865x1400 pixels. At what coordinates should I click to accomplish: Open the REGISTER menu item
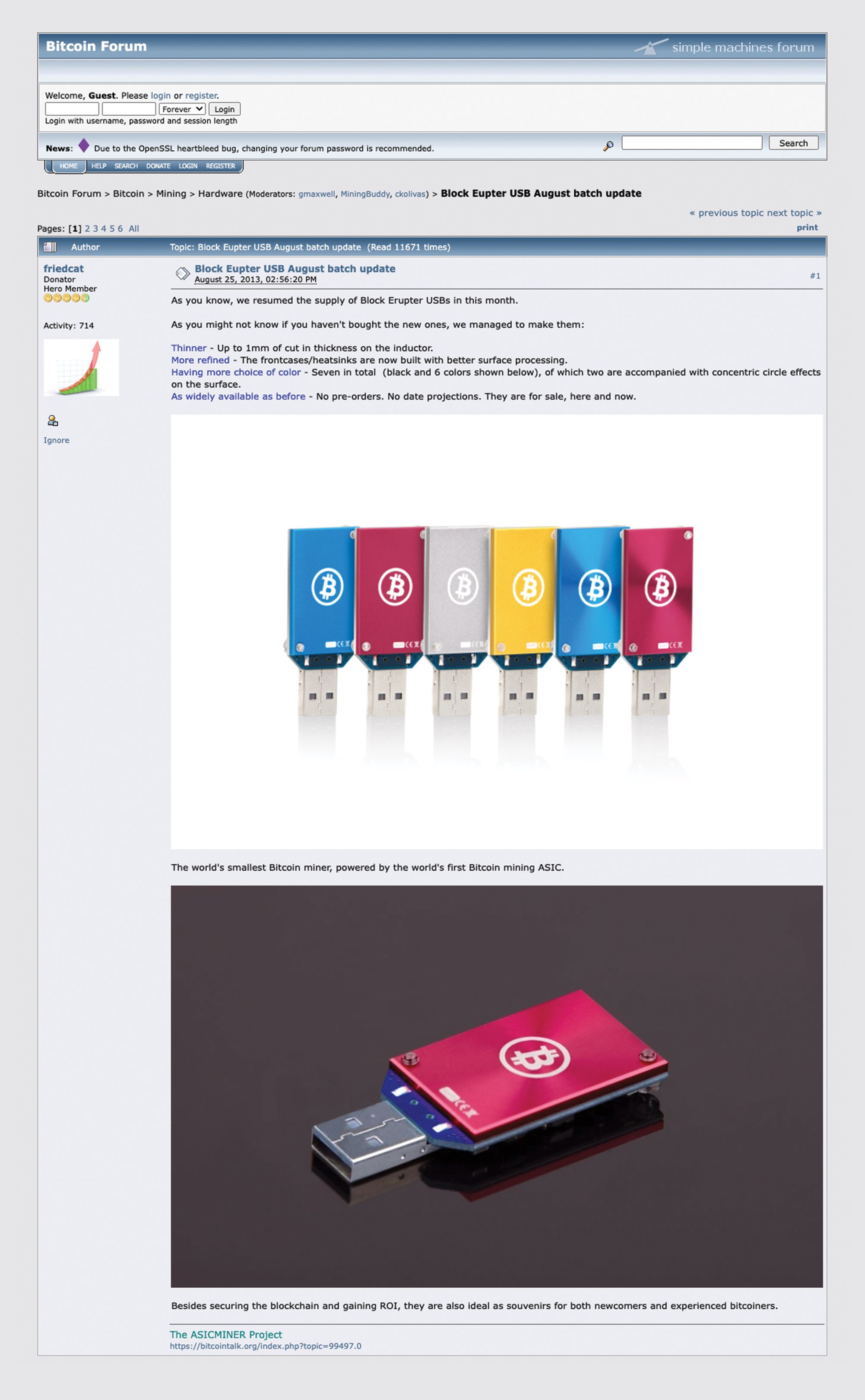tap(220, 166)
